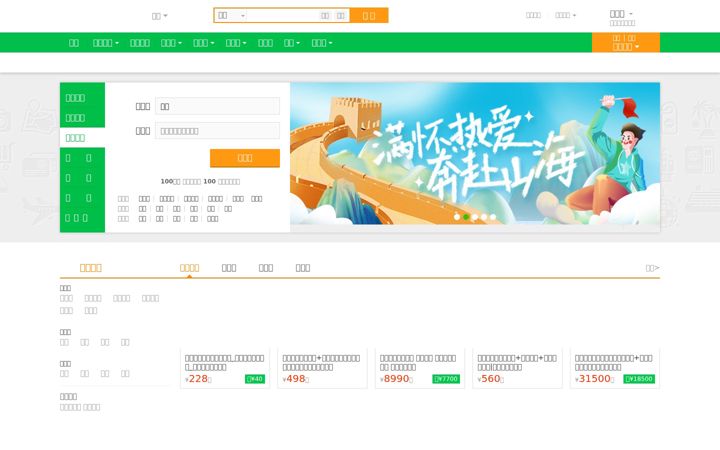Open the orange box at the navigation bar's right end
The width and height of the screenshot is (720, 450).
(x=626, y=42)
